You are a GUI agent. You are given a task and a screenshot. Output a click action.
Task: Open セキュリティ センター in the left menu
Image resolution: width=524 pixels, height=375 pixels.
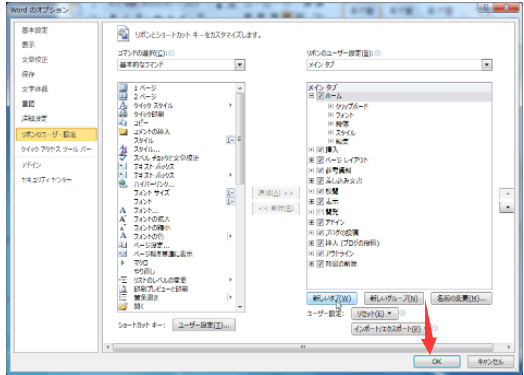pyautogui.click(x=46, y=180)
